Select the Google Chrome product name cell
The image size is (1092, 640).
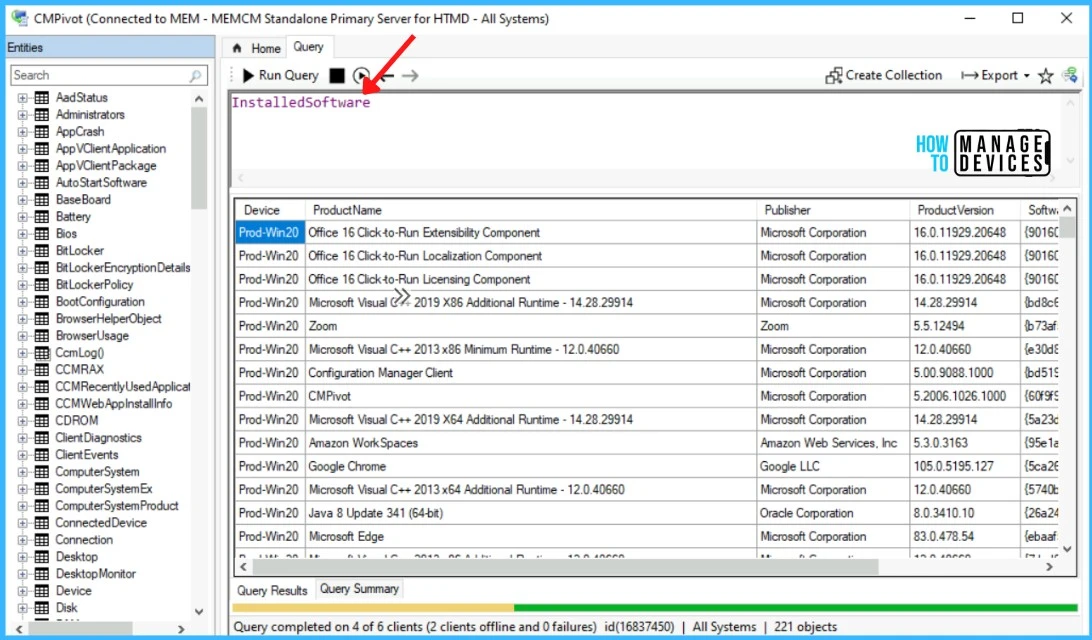[x=531, y=466]
